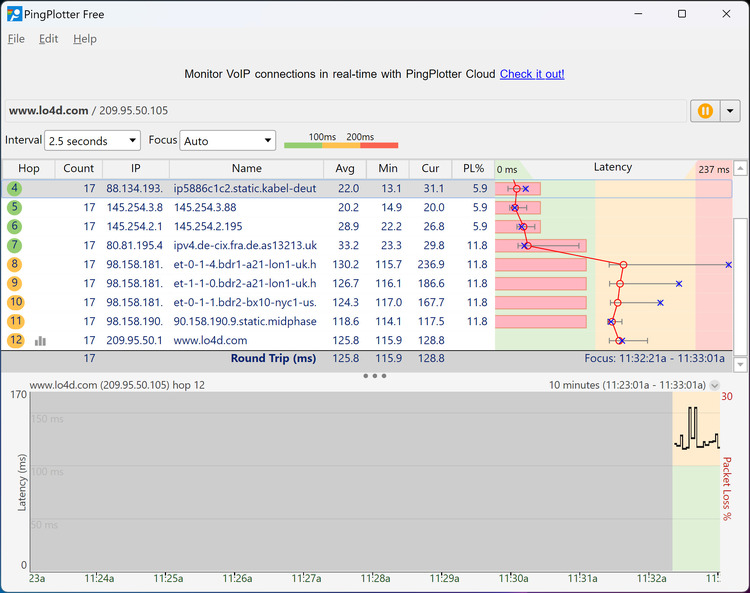Click the scroll up arrow of hop list
Viewport: 750px width, 593px height.
[740, 168]
